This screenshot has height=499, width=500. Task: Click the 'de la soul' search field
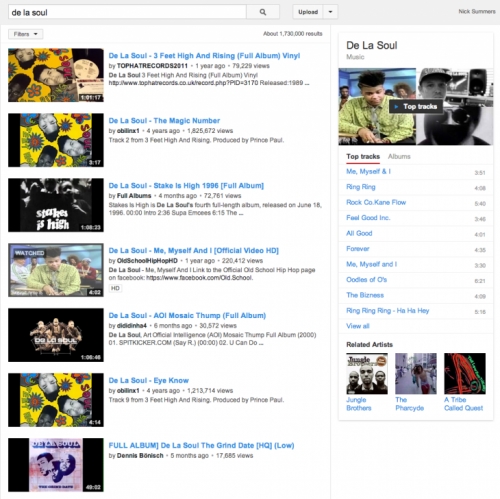tap(127, 12)
